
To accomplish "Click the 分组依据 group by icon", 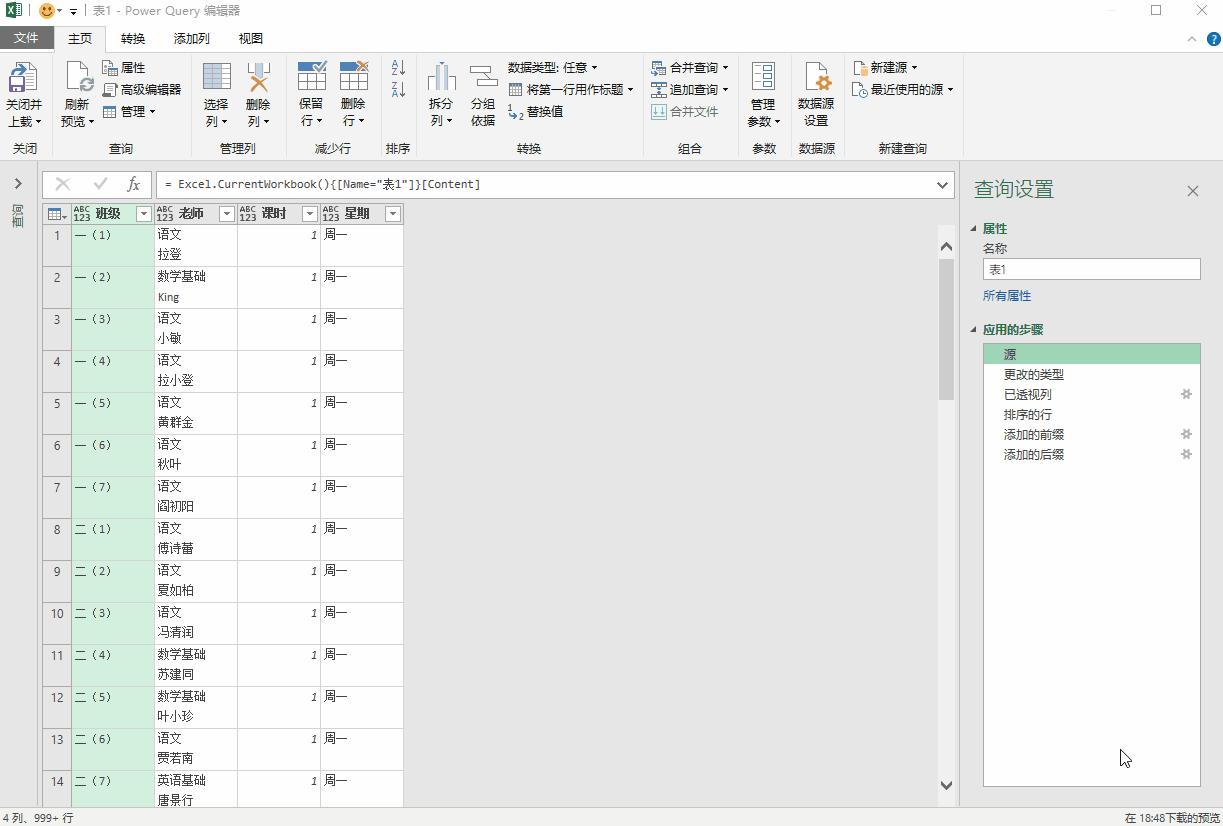I will point(483,78).
